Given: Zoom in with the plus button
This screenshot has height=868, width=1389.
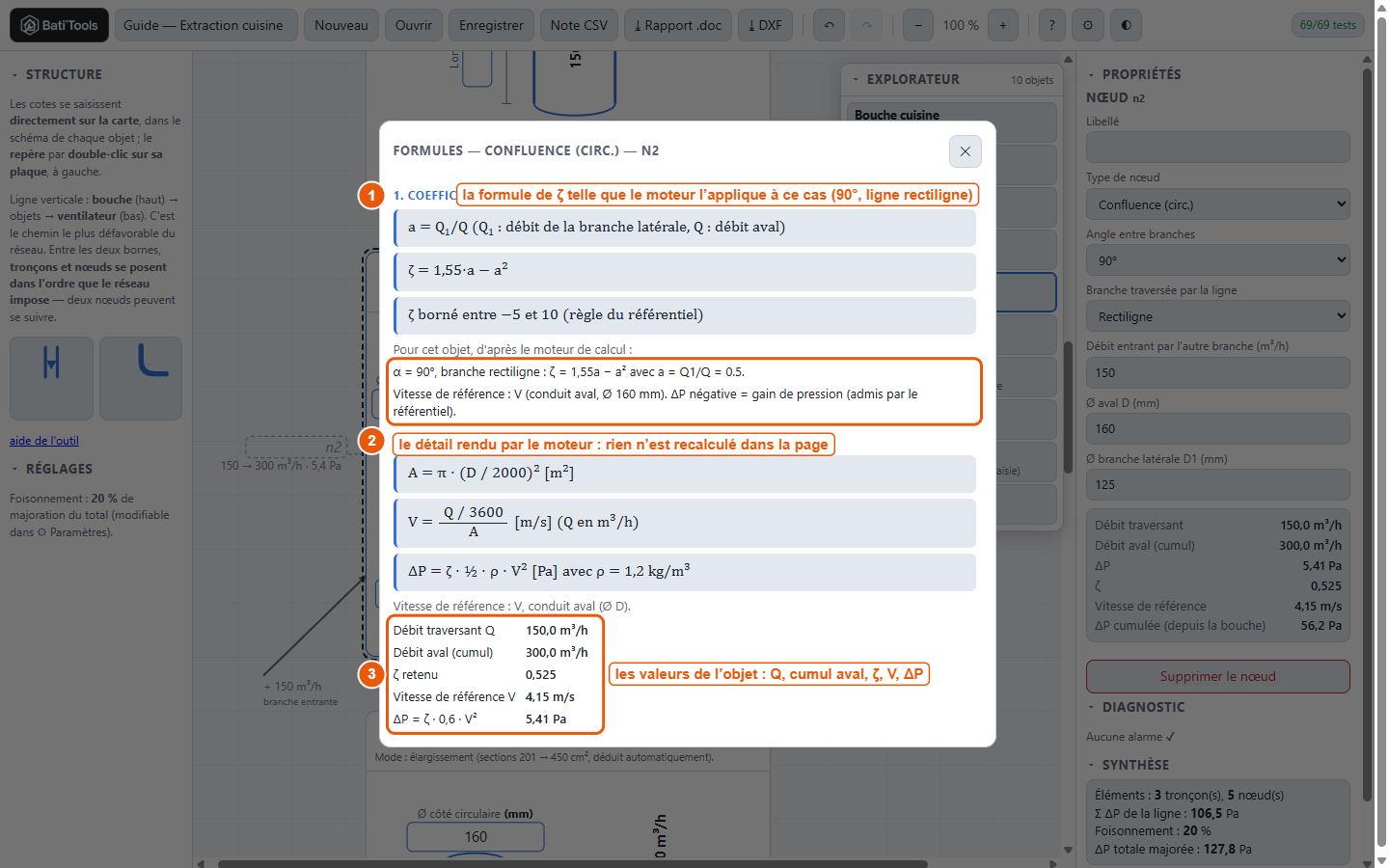Looking at the screenshot, I should (x=1003, y=25).
